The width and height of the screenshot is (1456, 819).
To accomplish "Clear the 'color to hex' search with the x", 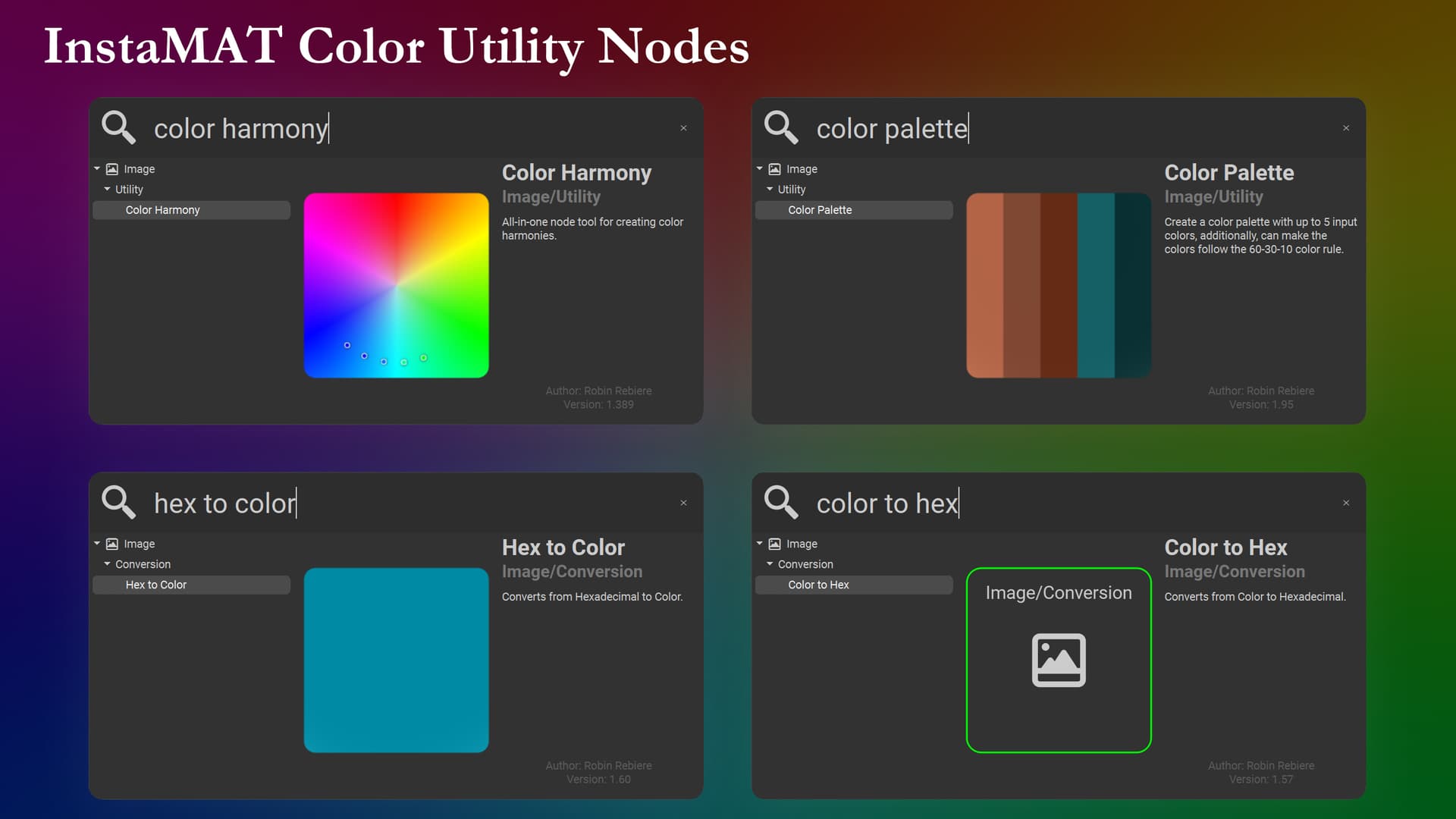I will (1346, 503).
